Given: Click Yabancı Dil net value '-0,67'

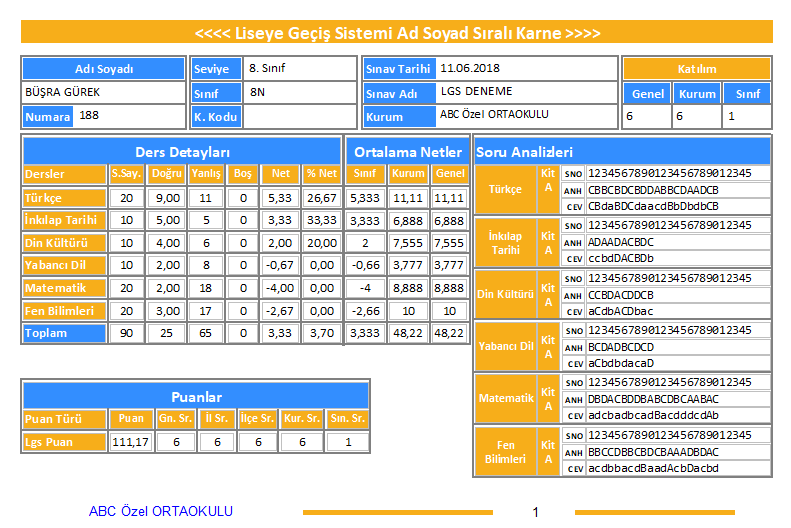Looking at the screenshot, I should (280, 265).
